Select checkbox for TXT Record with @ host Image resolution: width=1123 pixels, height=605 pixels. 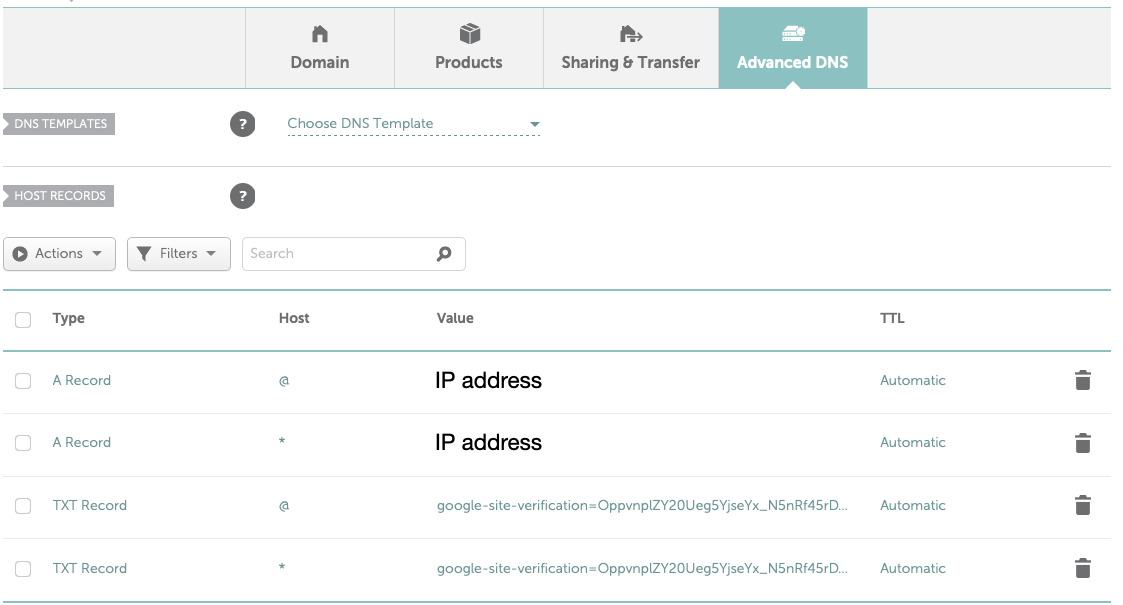(x=23, y=506)
